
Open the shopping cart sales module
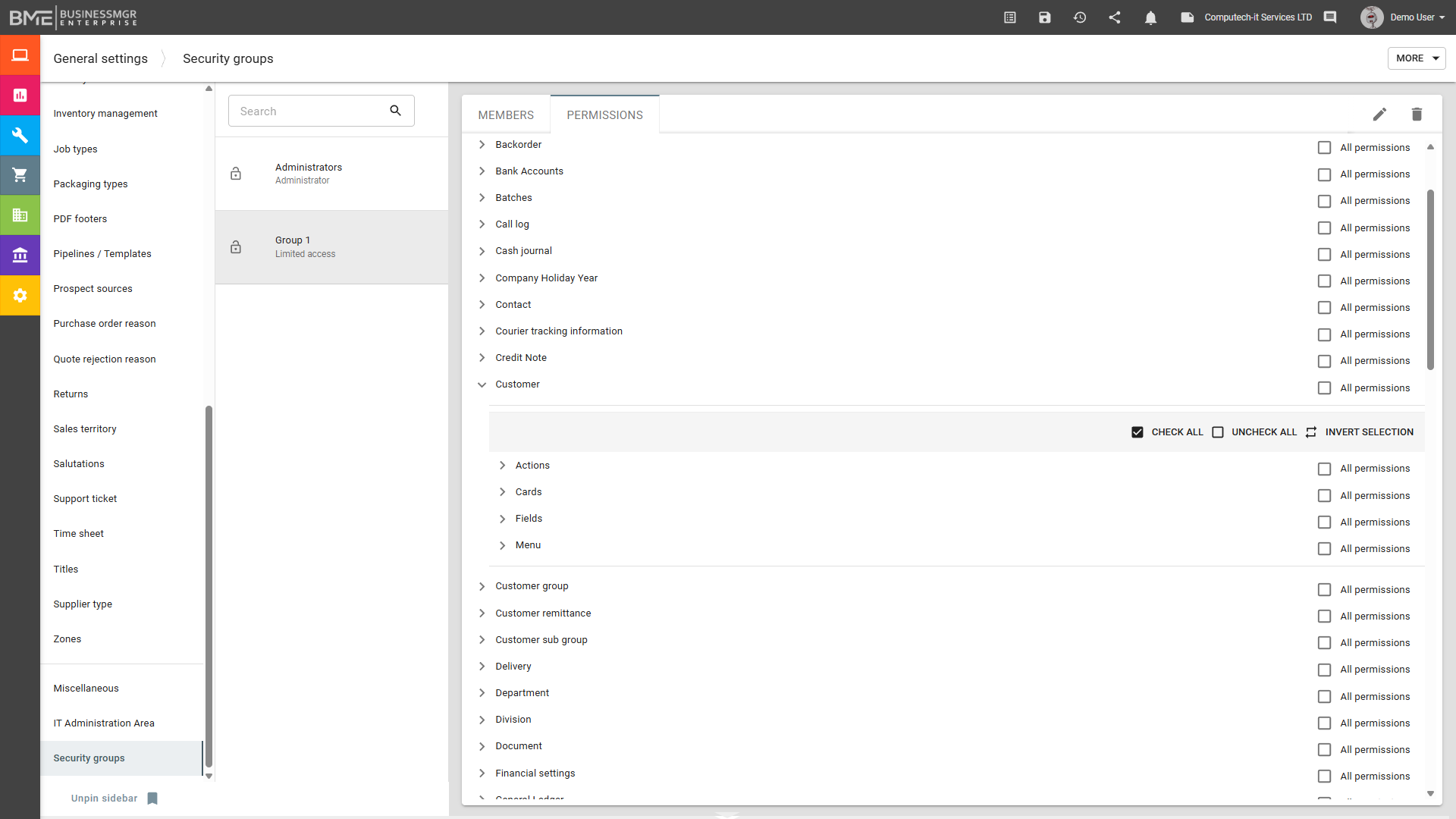coord(20,175)
